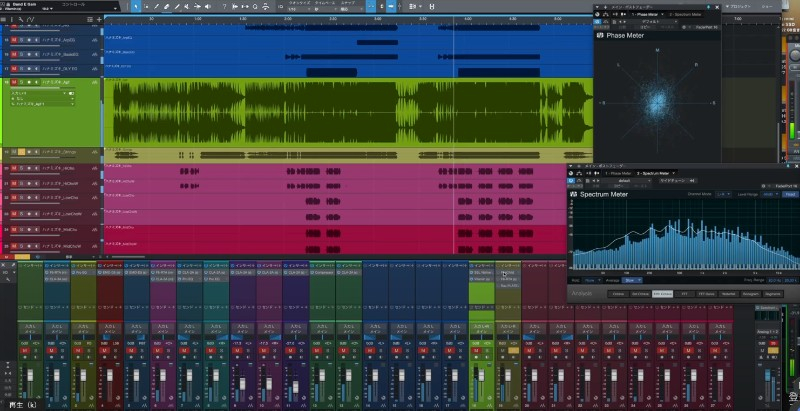Select the Waterfall analysis mode button
This screenshot has width=800, height=411.
[729, 294]
